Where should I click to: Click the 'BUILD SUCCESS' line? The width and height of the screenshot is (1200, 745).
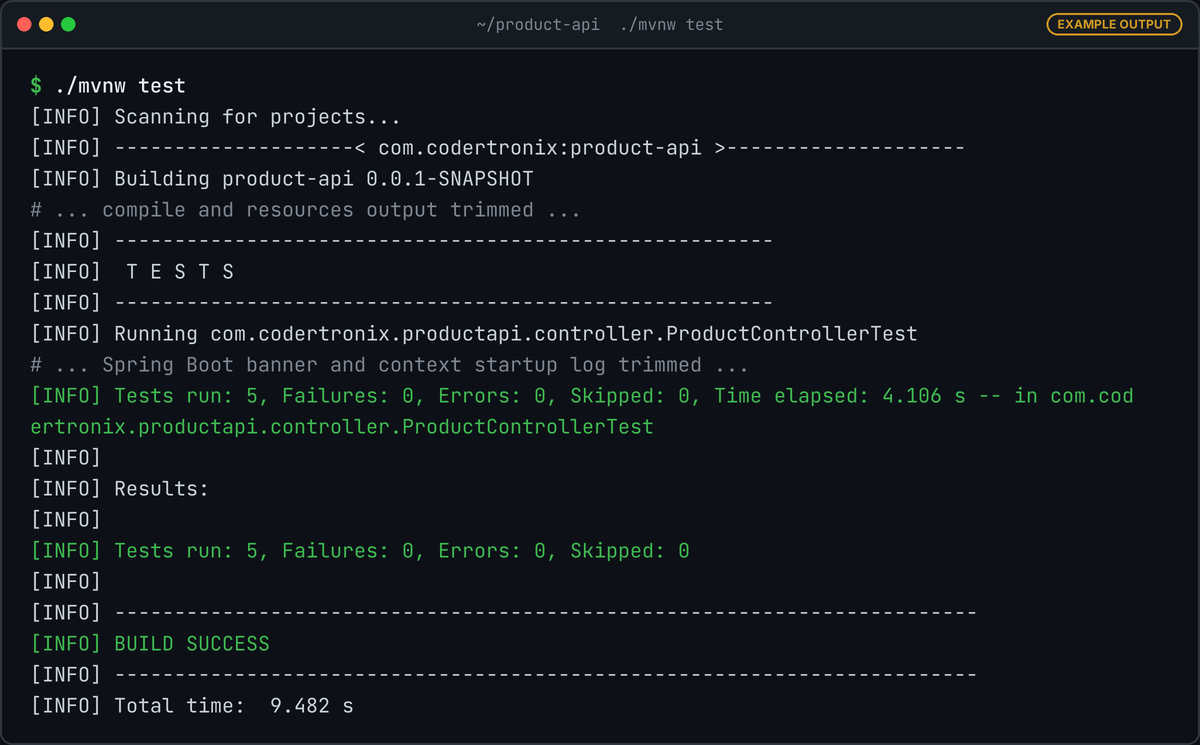[x=150, y=644]
